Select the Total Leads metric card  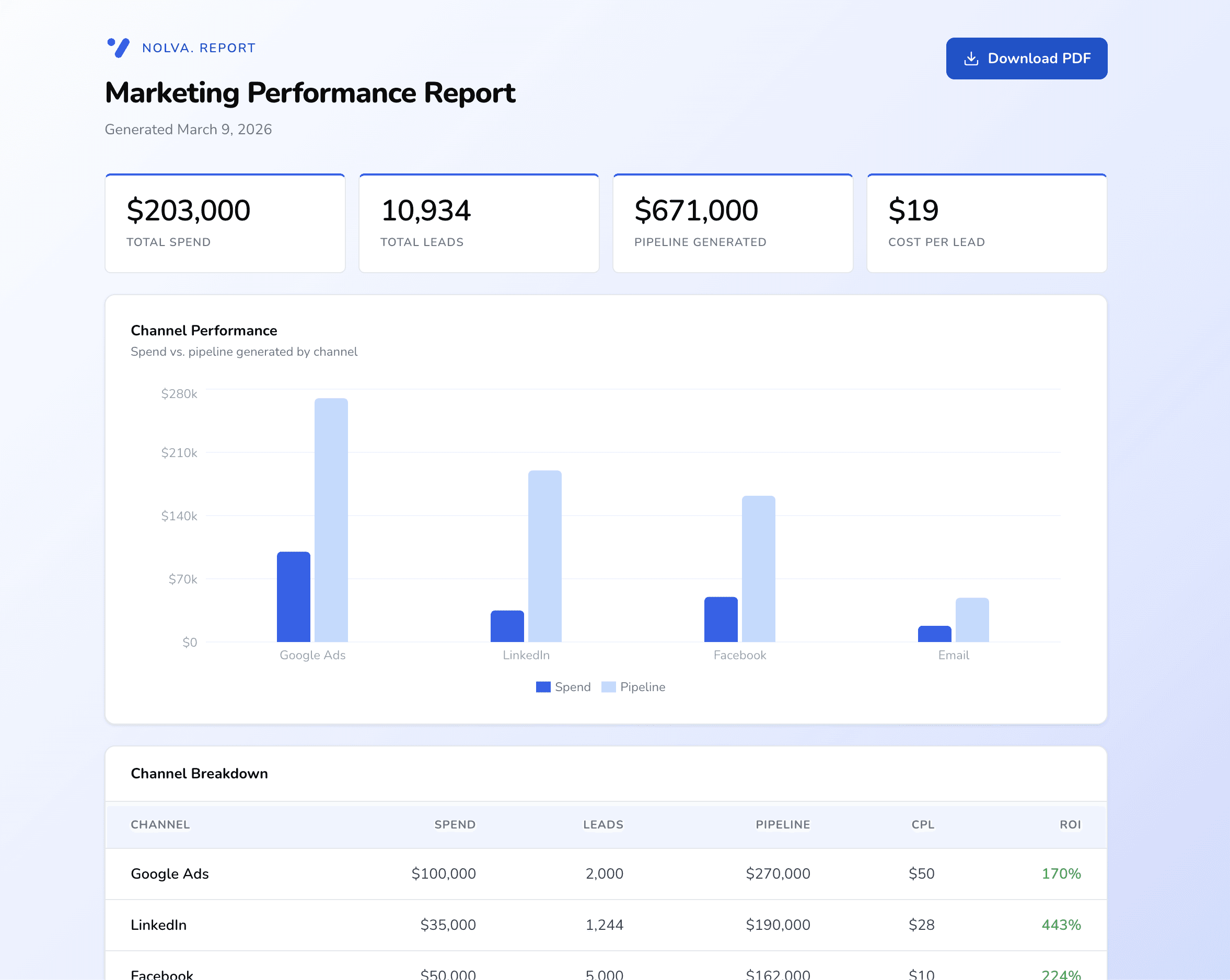pyautogui.click(x=479, y=223)
